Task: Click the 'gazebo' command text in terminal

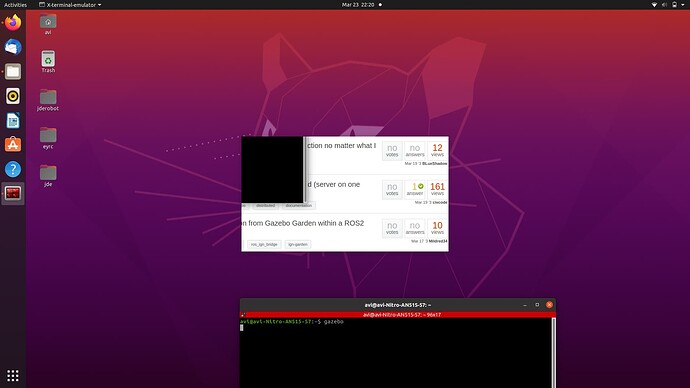Action: point(334,322)
